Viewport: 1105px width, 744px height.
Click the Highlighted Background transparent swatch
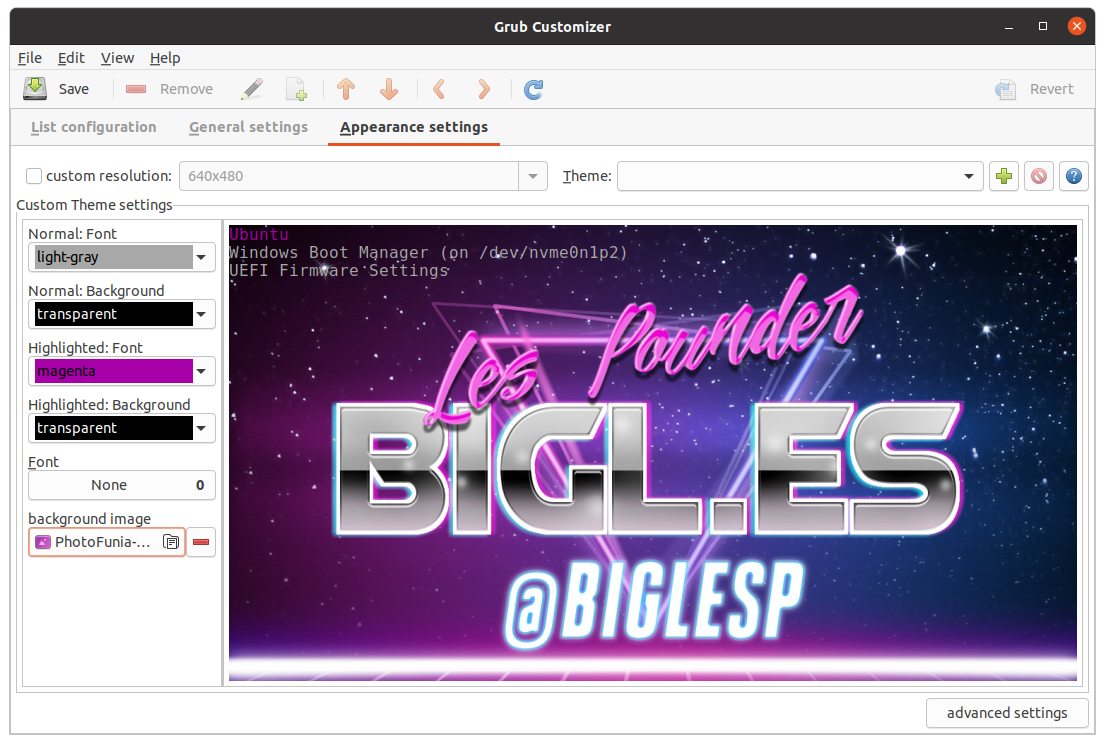coord(113,428)
